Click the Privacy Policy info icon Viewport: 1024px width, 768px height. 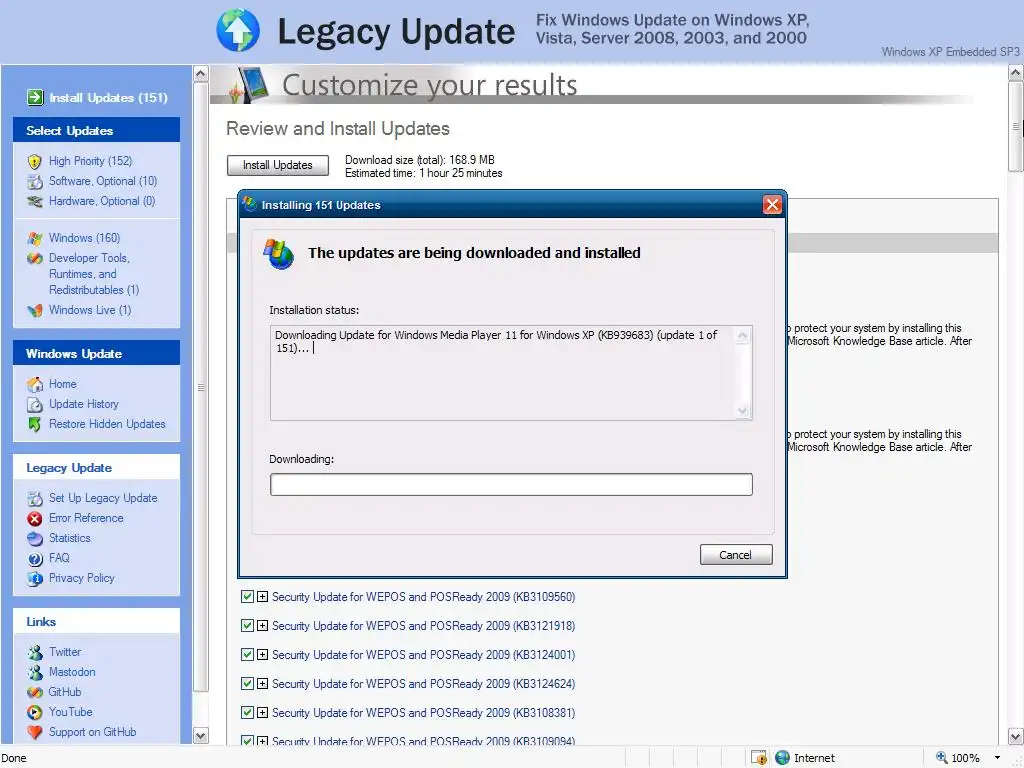click(35, 579)
